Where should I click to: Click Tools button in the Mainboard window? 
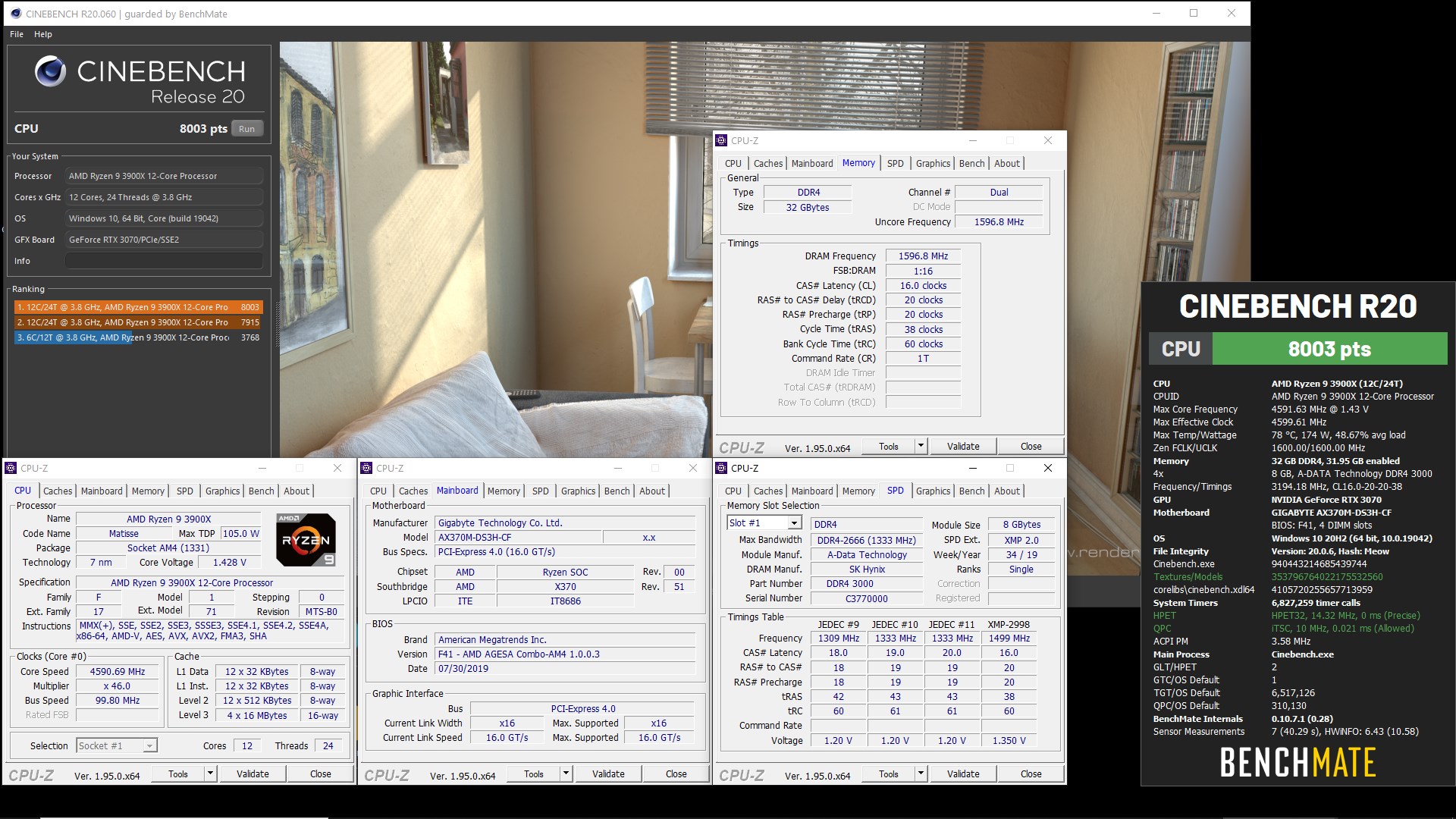(x=534, y=773)
